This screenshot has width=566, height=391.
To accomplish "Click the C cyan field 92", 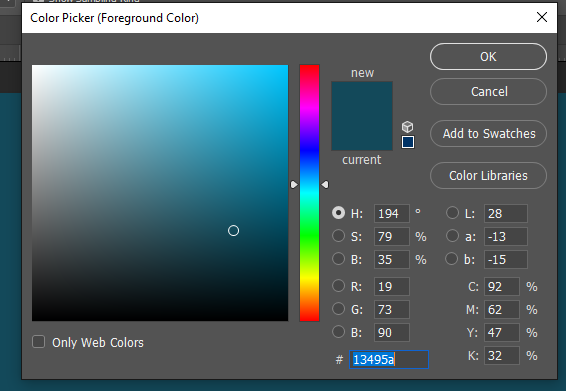I will (502, 287).
